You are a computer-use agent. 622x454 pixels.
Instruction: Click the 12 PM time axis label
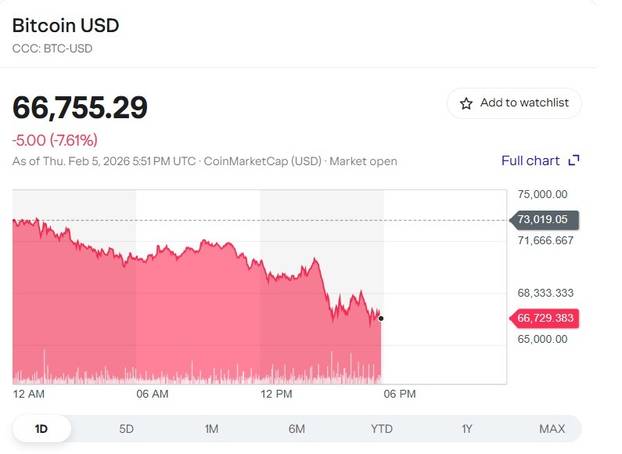(x=276, y=394)
